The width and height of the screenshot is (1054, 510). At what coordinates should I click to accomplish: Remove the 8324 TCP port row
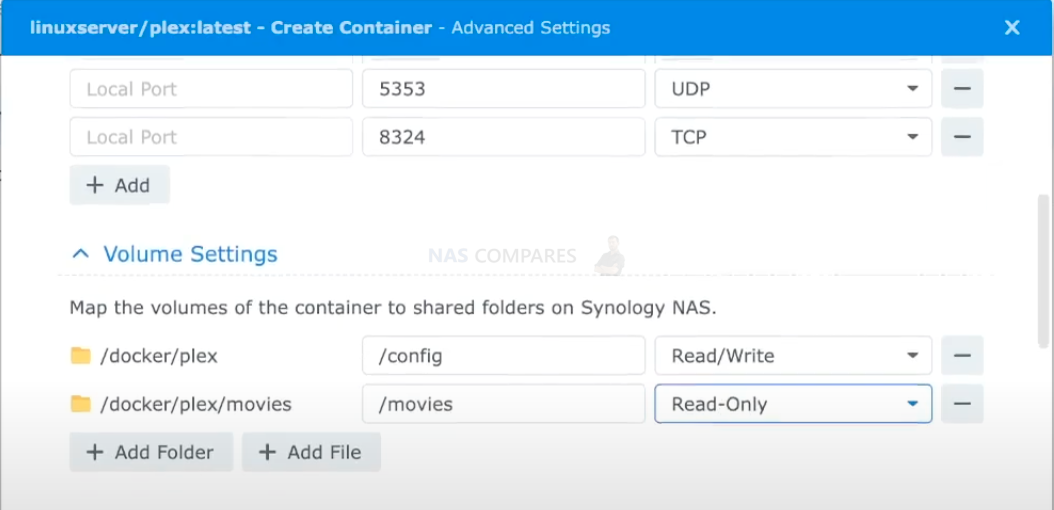pos(962,137)
